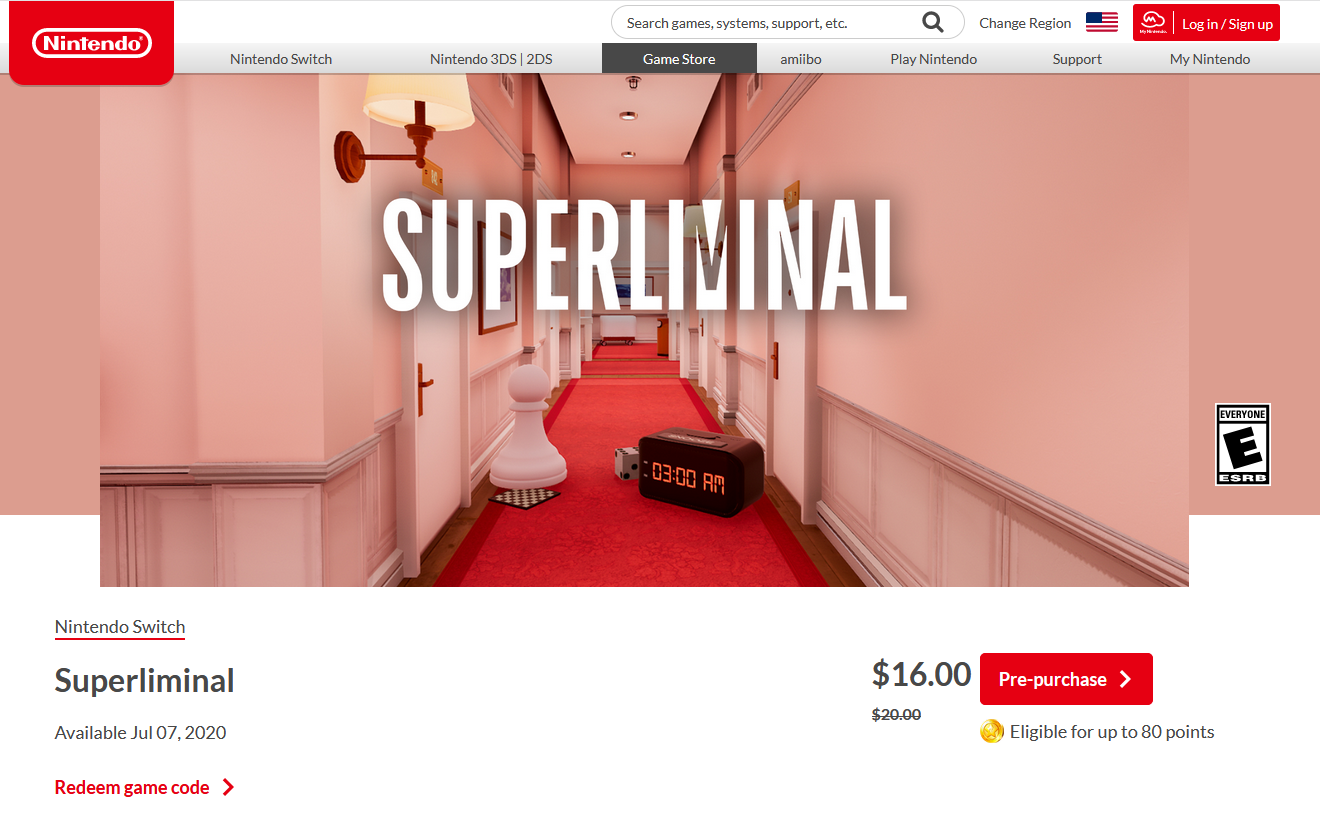Click the gold points coin icon
The width and height of the screenshot is (1320, 830).
[x=991, y=732]
